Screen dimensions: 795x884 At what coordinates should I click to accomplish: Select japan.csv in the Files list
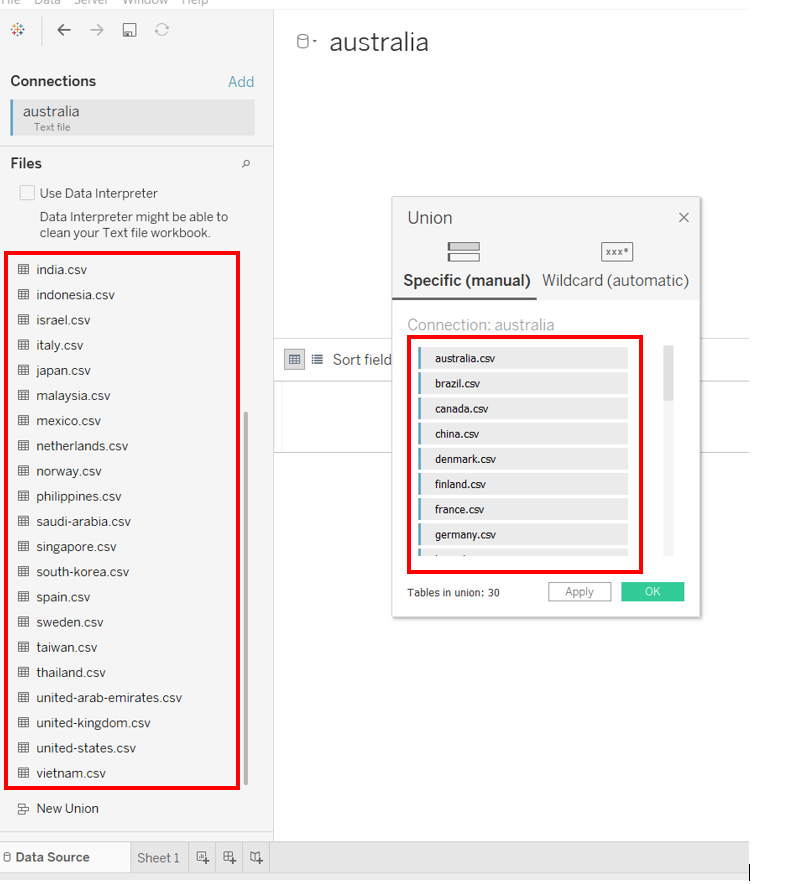63,370
